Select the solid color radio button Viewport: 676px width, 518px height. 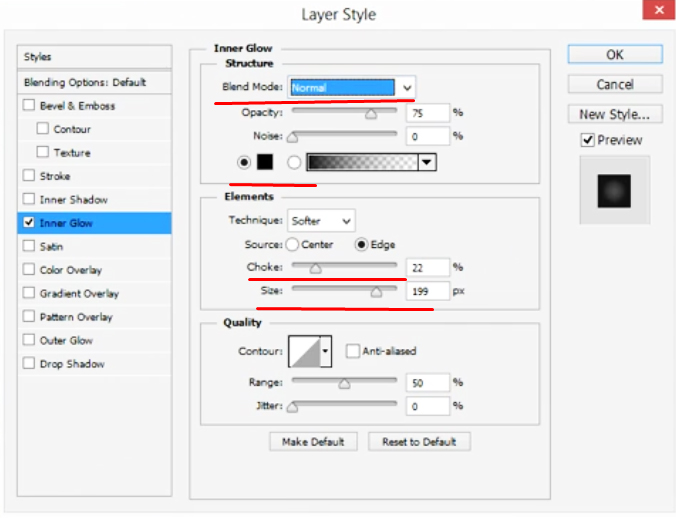tap(244, 162)
